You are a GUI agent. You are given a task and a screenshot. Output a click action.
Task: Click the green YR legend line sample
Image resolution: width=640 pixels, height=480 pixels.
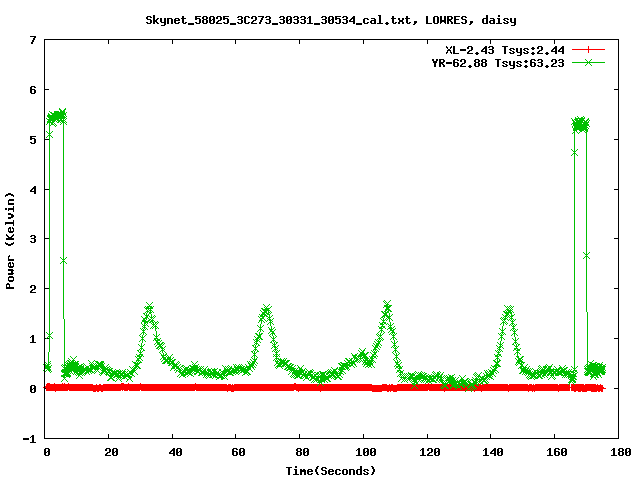click(x=588, y=62)
